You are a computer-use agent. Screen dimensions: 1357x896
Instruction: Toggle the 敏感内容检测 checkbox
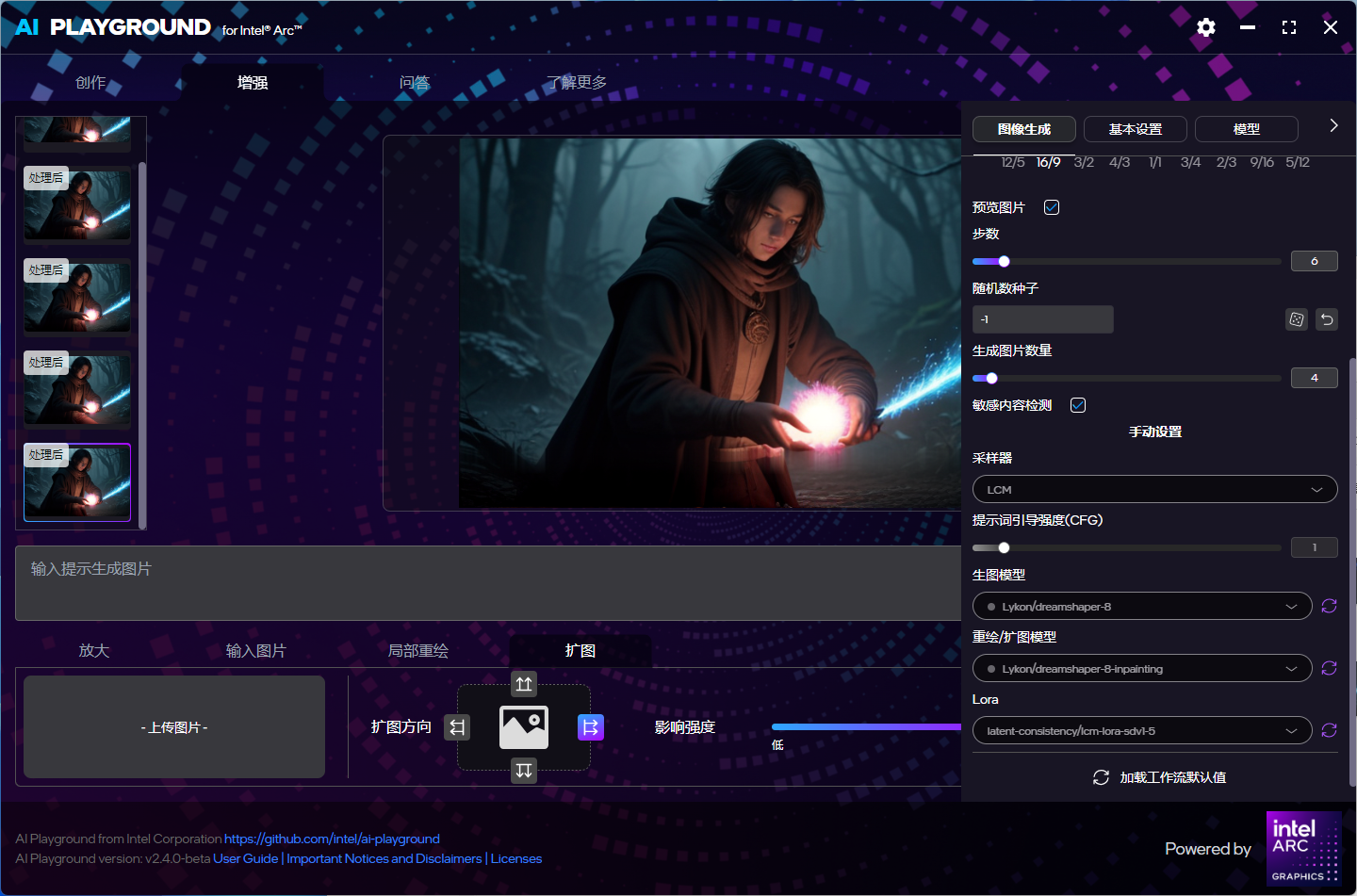pos(1078,405)
